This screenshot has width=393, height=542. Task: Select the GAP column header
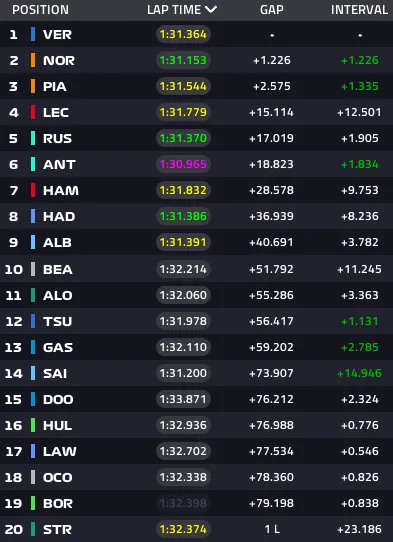272,10
